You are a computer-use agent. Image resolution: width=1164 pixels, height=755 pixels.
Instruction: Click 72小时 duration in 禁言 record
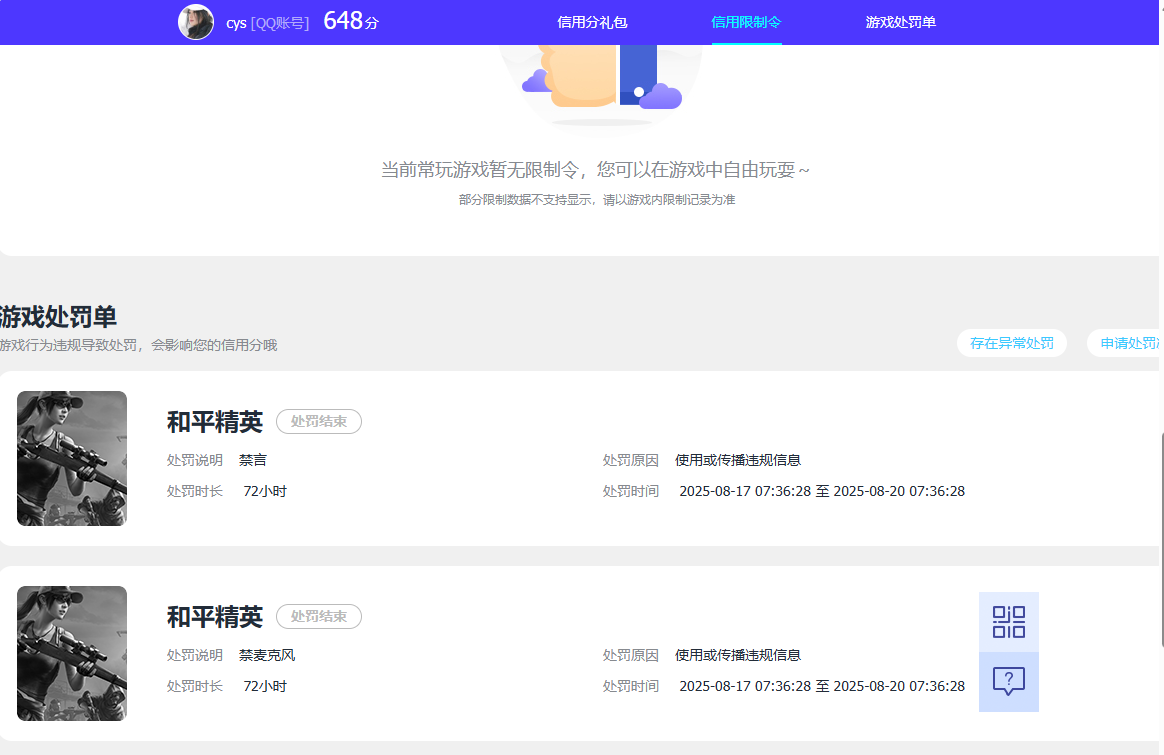tap(265, 491)
